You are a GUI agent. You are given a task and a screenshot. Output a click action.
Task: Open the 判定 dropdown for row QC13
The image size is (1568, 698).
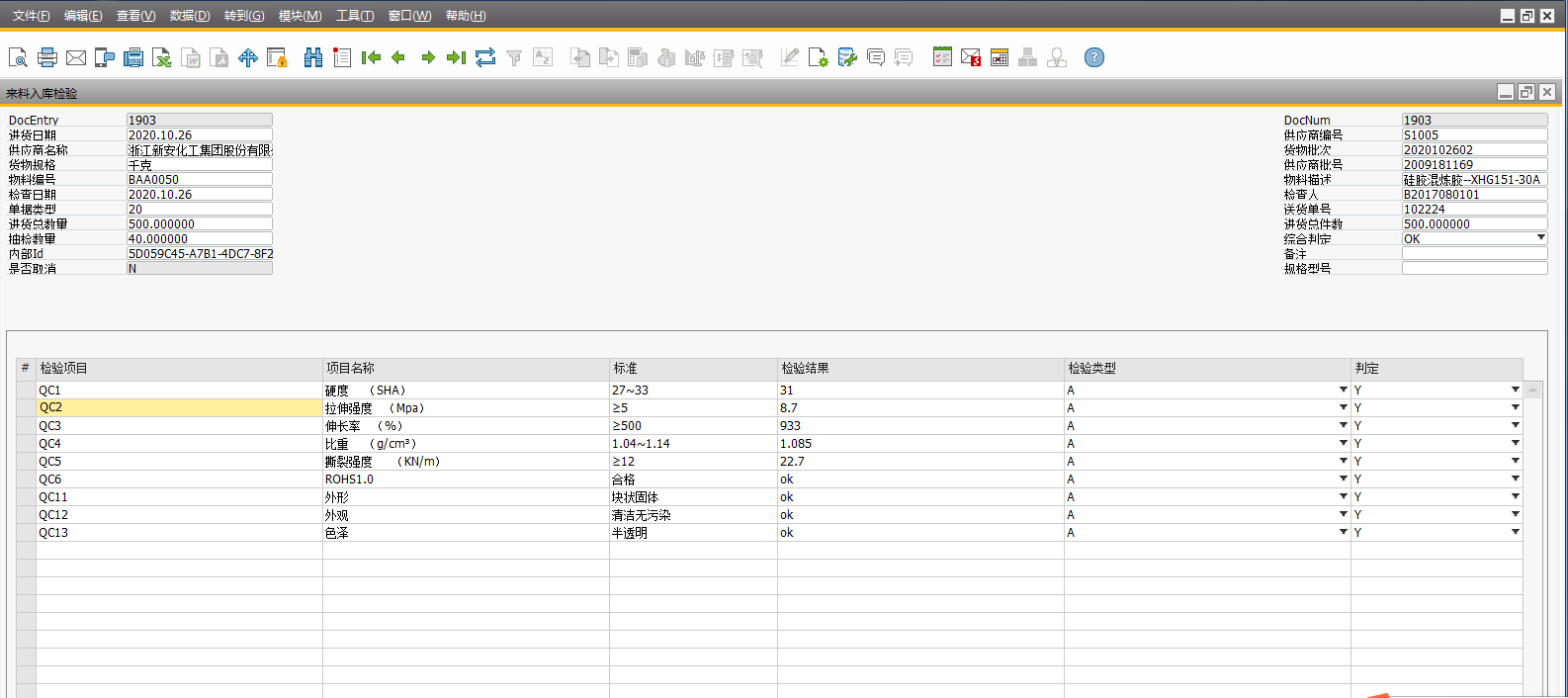pyautogui.click(x=1515, y=533)
